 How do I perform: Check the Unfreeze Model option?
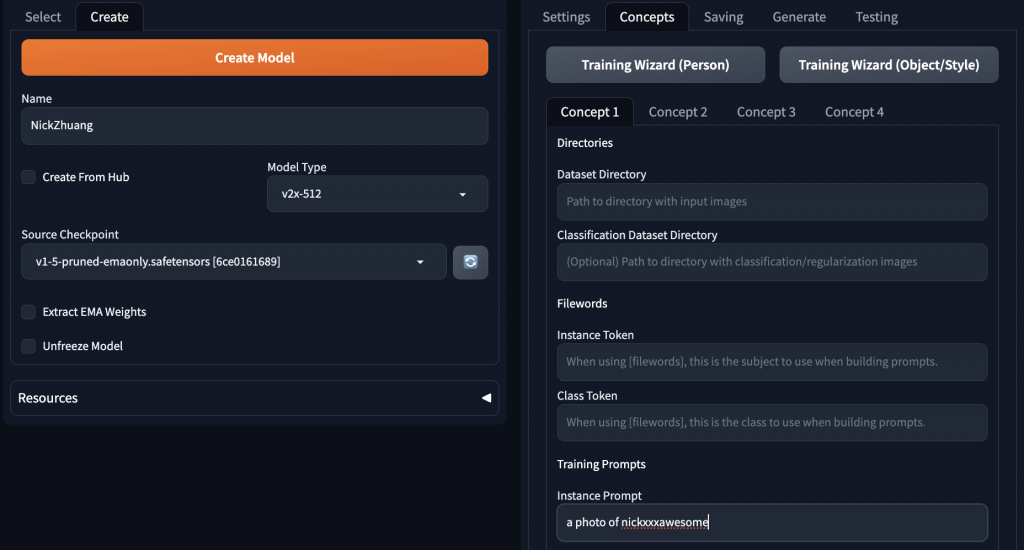click(29, 346)
